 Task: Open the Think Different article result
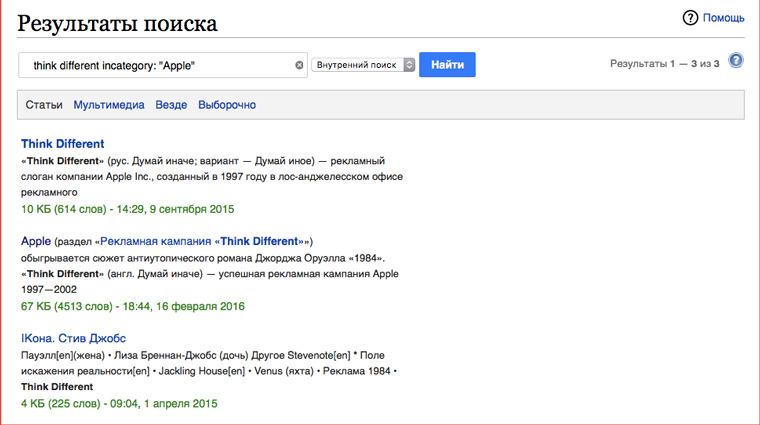63,144
